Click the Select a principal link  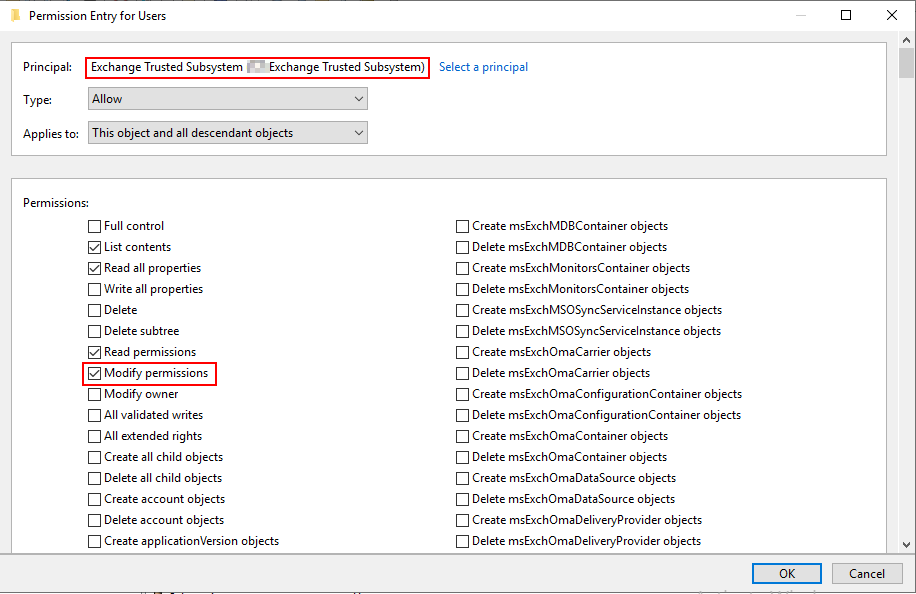[x=483, y=67]
